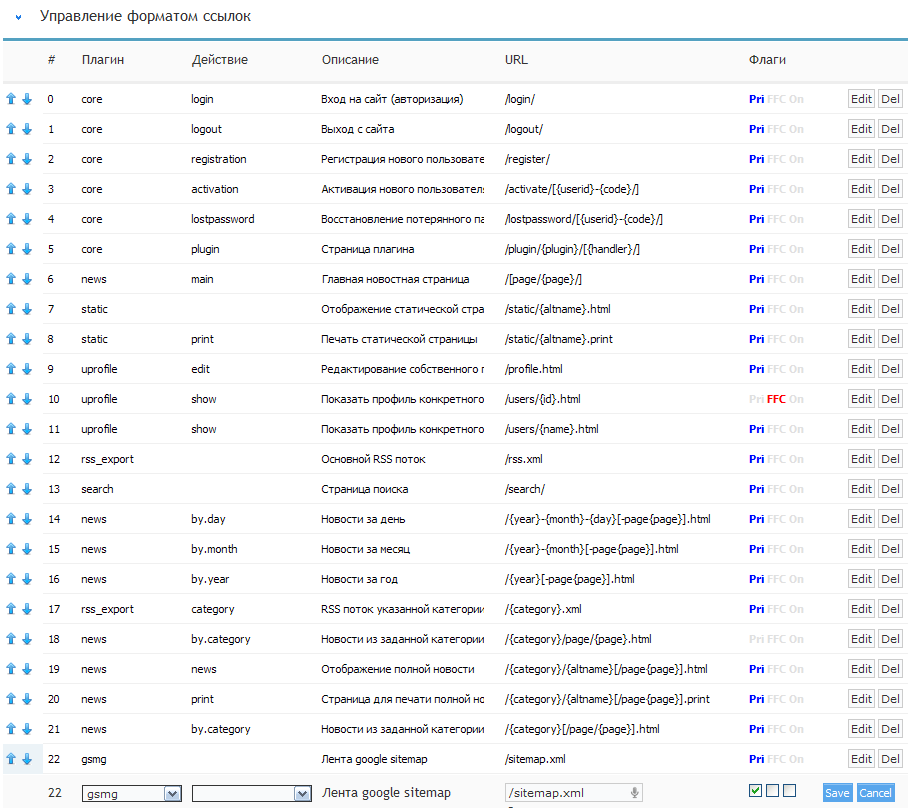Save the edited sitemap rule
This screenshot has width=913, height=808.
(x=837, y=793)
